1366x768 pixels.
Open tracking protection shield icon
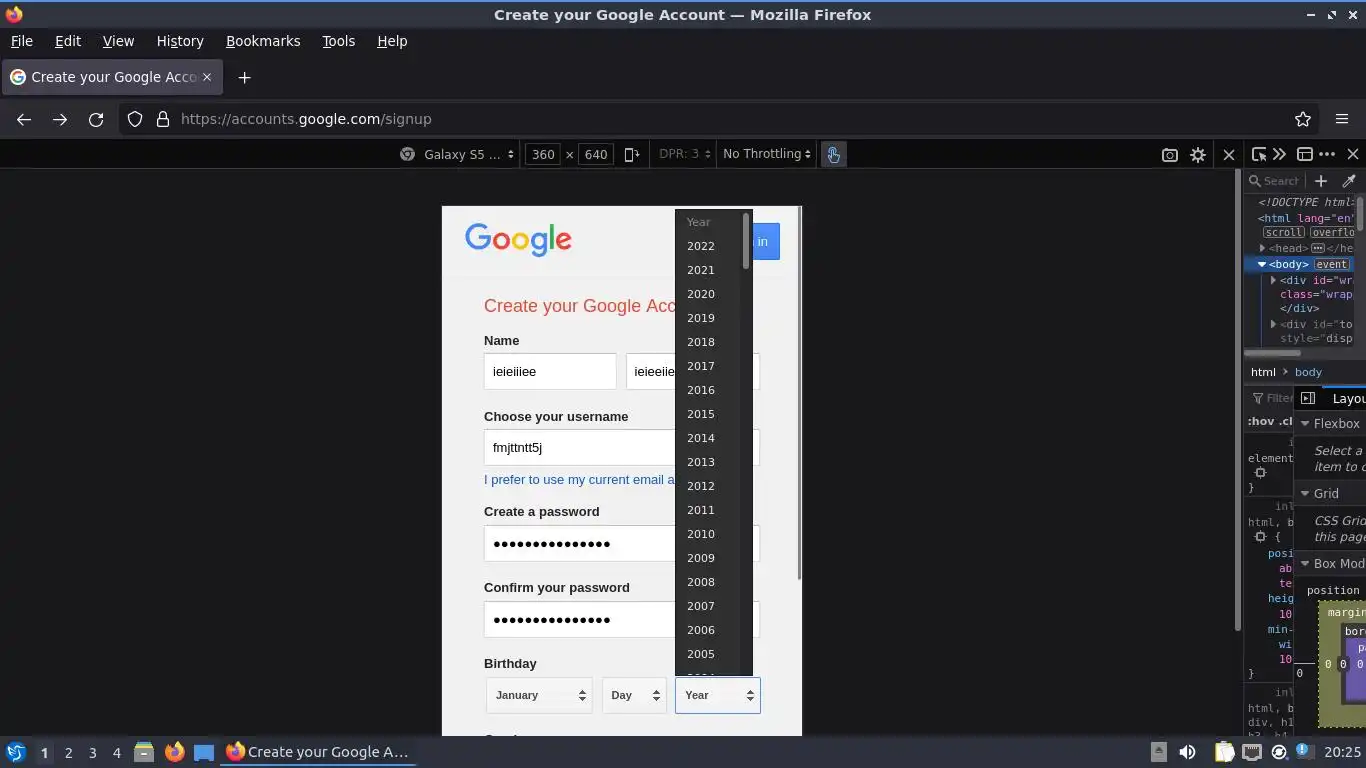[x=135, y=119]
